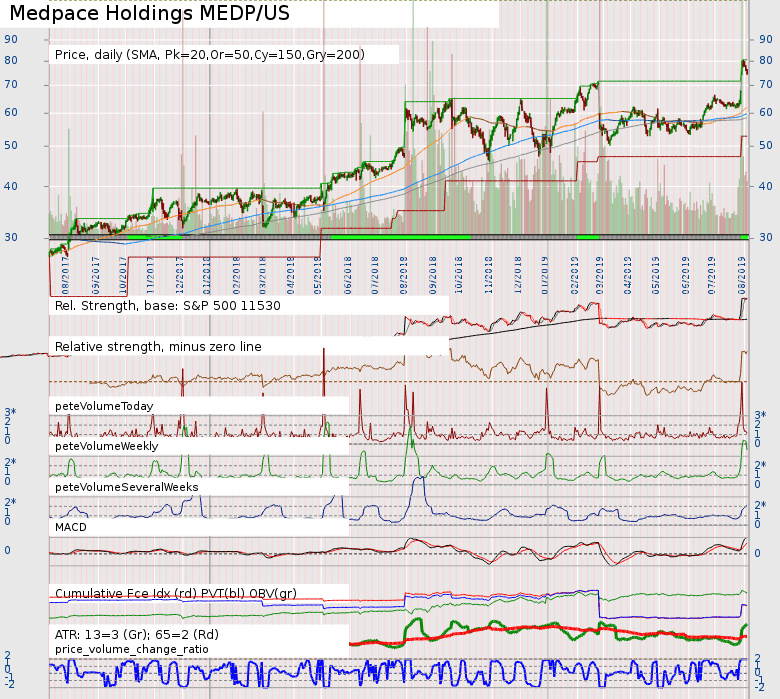Click the "03/2019" date label
This screenshot has height=699, width=780.
599,275
